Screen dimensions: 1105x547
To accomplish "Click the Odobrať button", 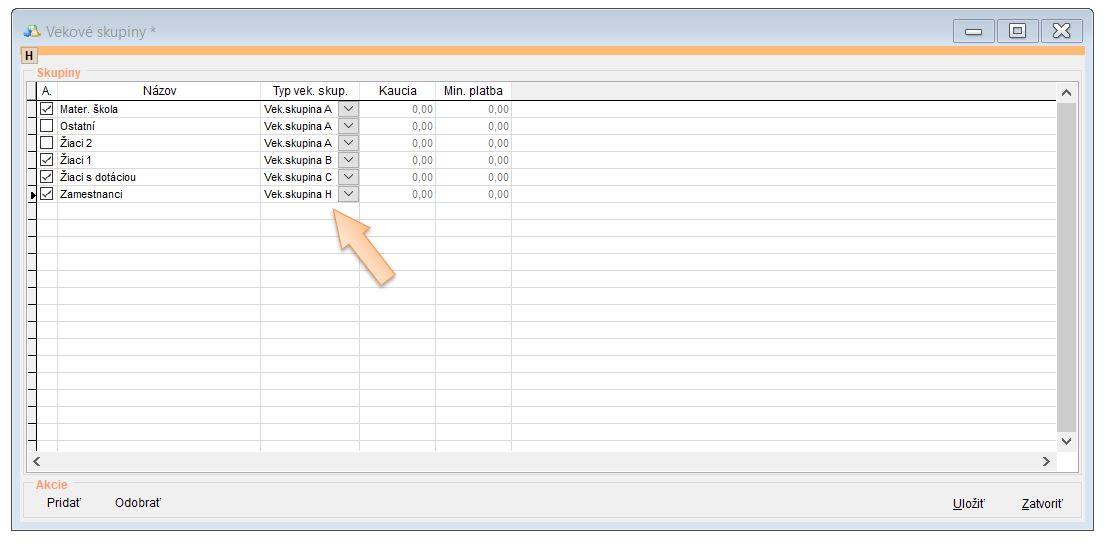I will [x=137, y=502].
